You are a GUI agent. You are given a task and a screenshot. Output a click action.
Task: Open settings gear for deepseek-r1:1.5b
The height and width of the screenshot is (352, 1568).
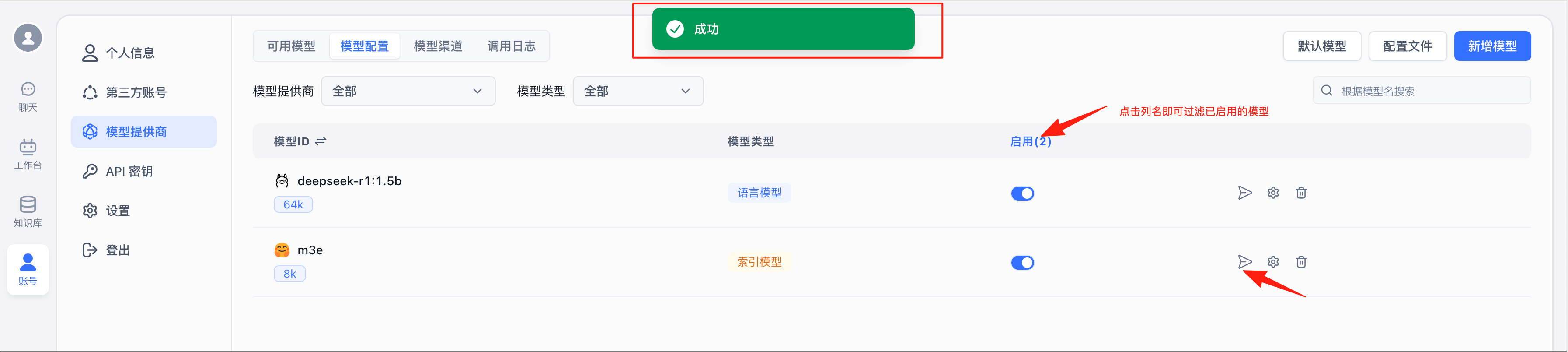coord(1273,193)
